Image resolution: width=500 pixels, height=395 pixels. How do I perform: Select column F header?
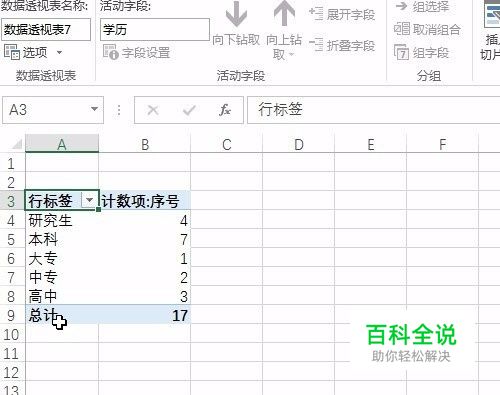tap(442, 144)
